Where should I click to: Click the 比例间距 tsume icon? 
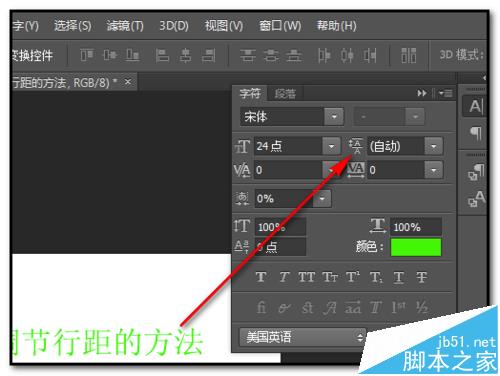pos(242,199)
